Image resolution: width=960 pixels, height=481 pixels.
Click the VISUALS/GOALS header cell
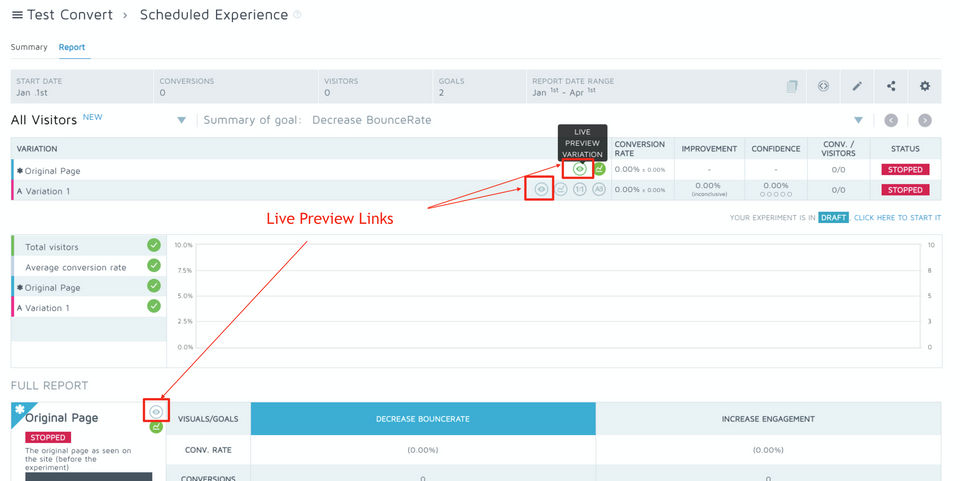(208, 419)
